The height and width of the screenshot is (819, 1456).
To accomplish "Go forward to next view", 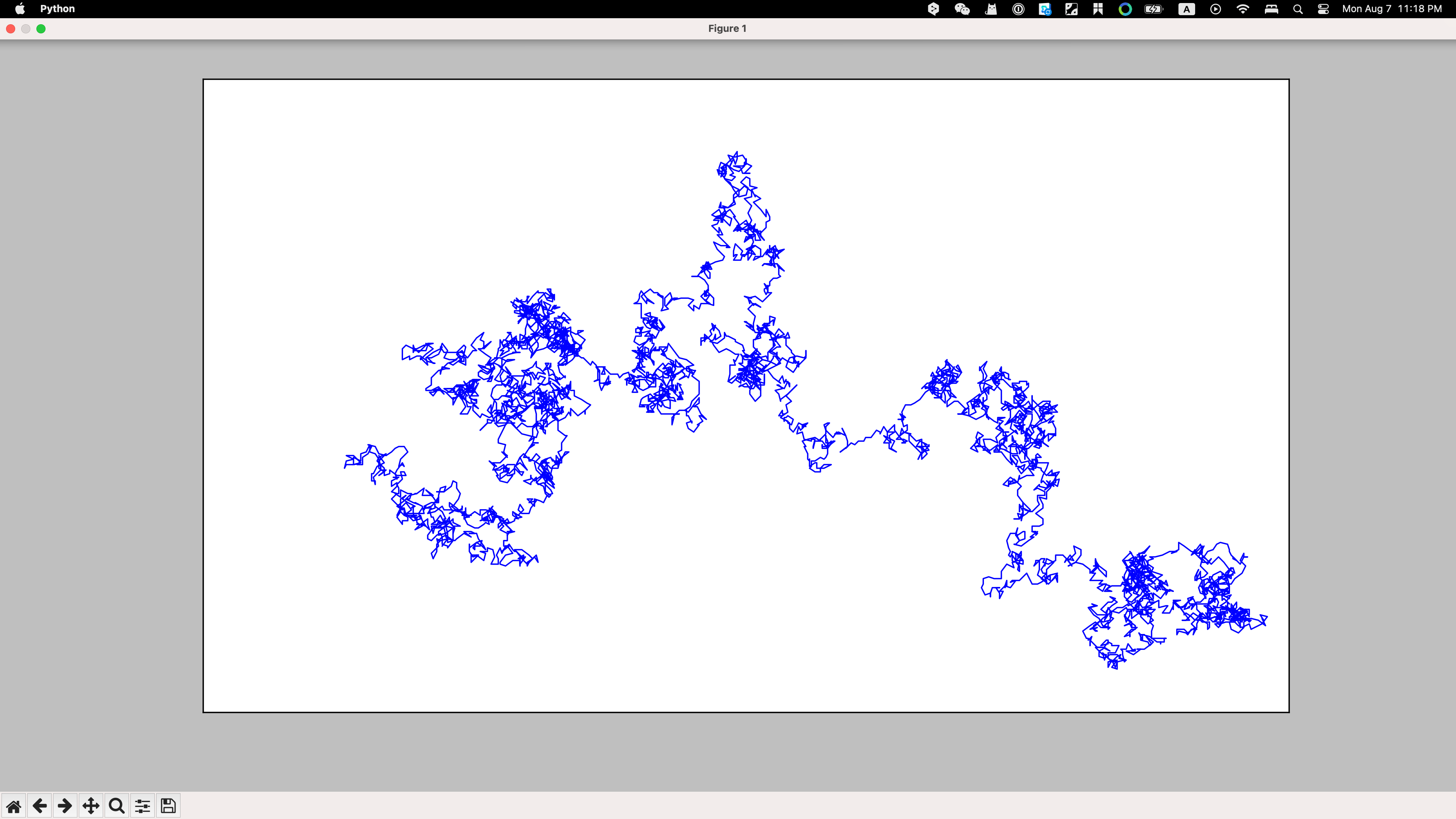I will [x=65, y=805].
